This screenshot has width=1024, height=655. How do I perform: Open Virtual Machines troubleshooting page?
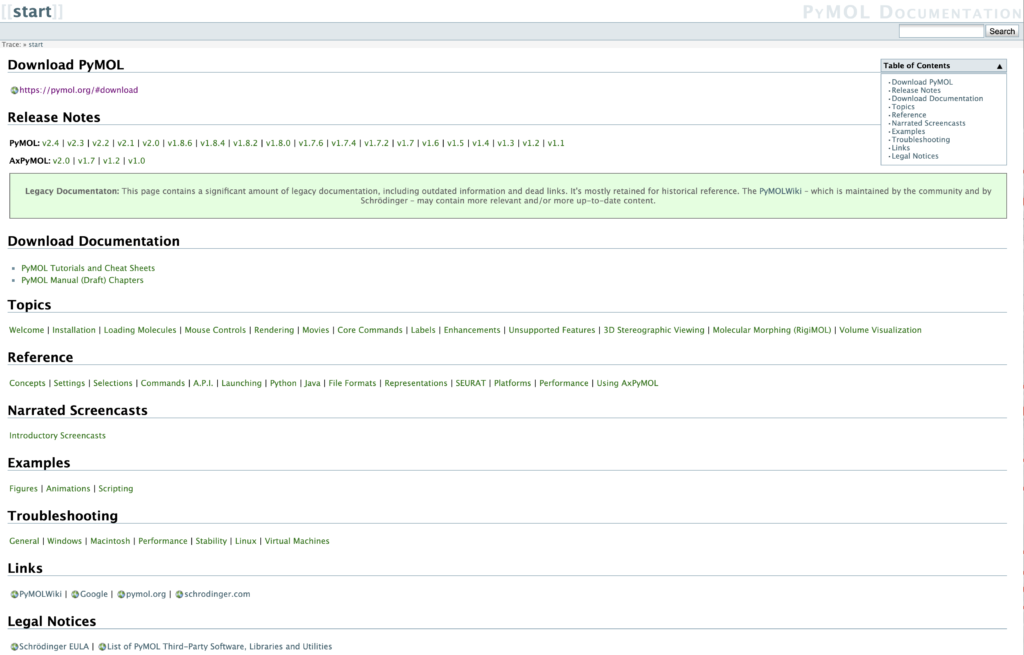(x=297, y=541)
